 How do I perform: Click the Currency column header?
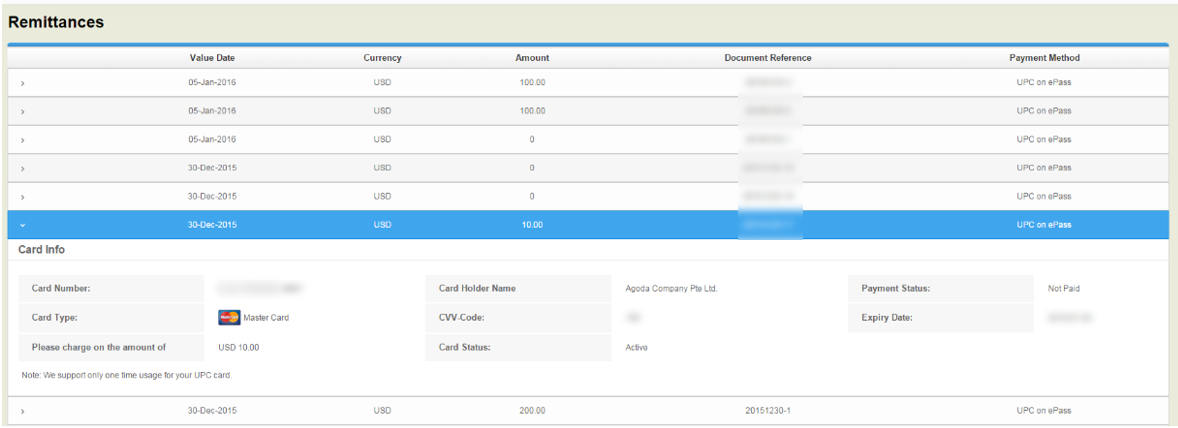coord(382,58)
